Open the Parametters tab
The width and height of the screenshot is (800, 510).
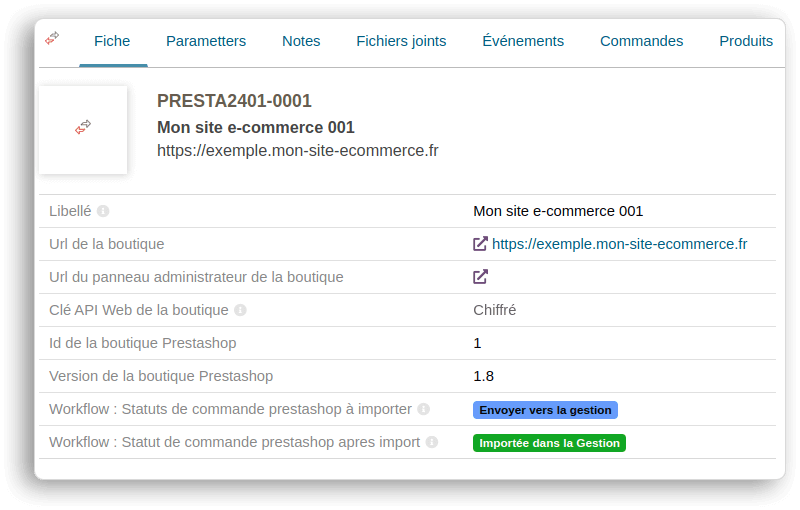tap(206, 41)
